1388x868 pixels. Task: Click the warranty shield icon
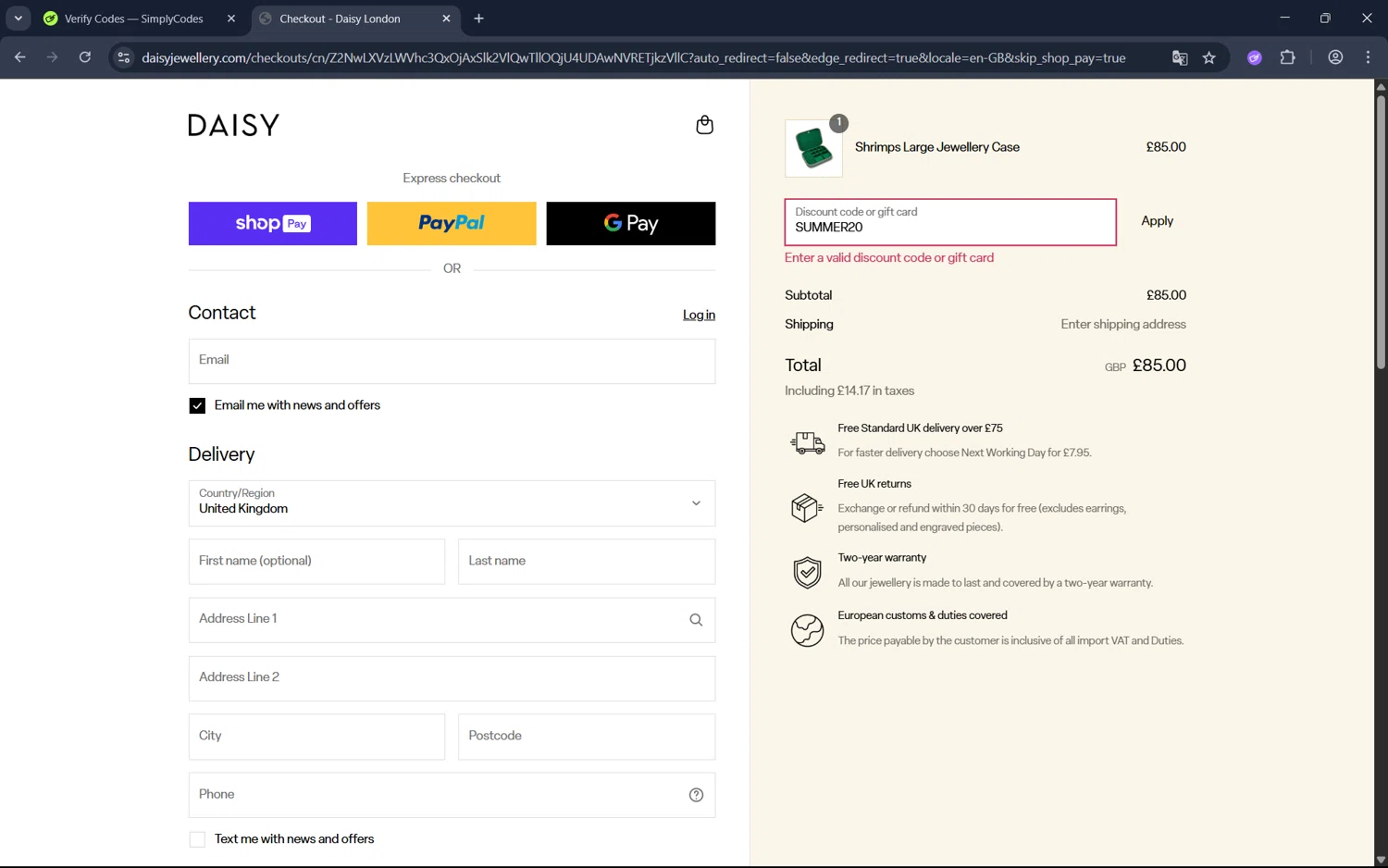pyautogui.click(x=807, y=573)
